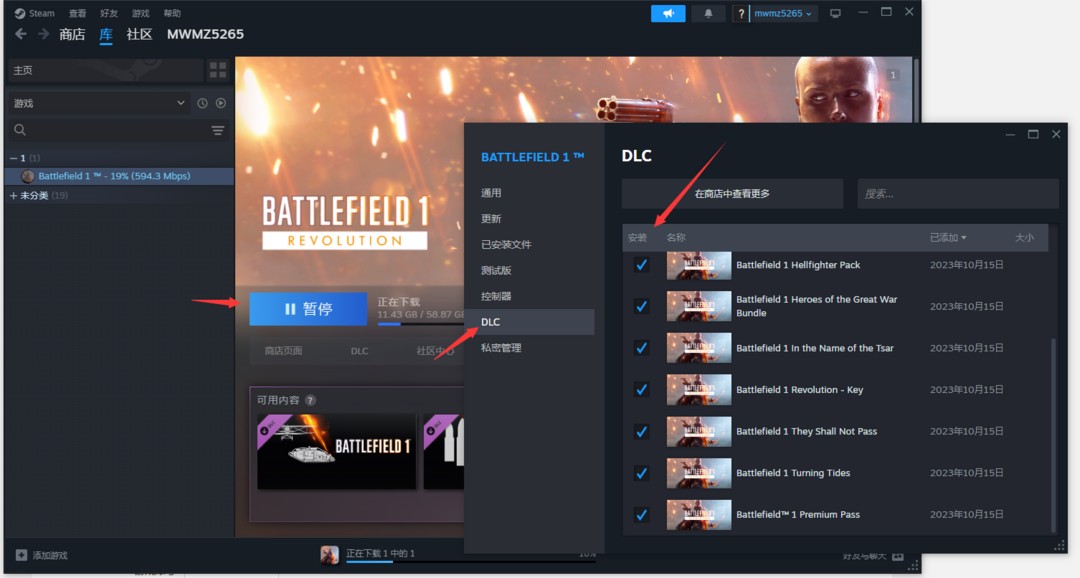1080x578 pixels.
Task: Click the help question mark beside 可用内容
Action: (x=311, y=400)
